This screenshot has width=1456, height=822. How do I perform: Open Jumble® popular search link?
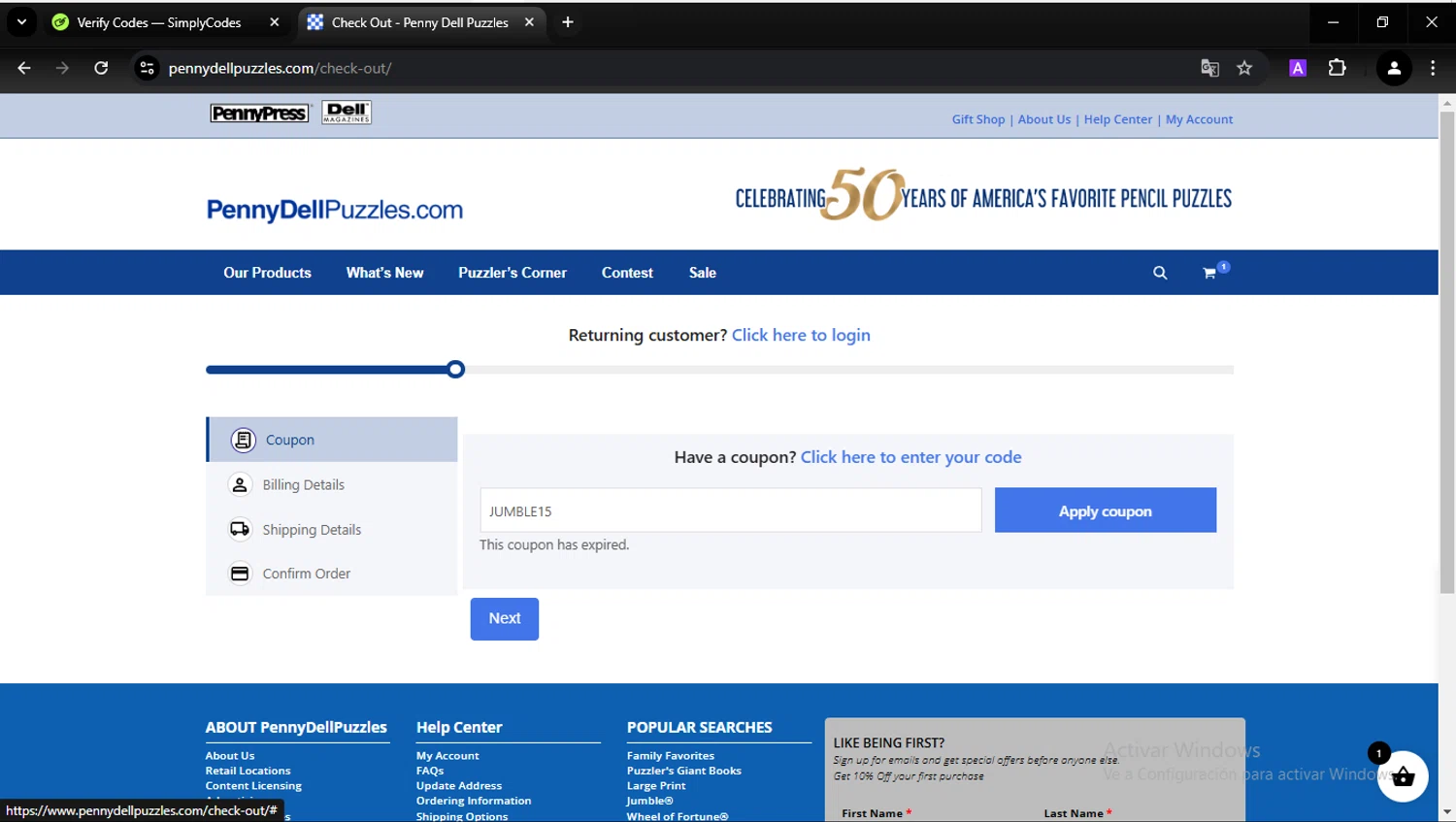pos(650,801)
